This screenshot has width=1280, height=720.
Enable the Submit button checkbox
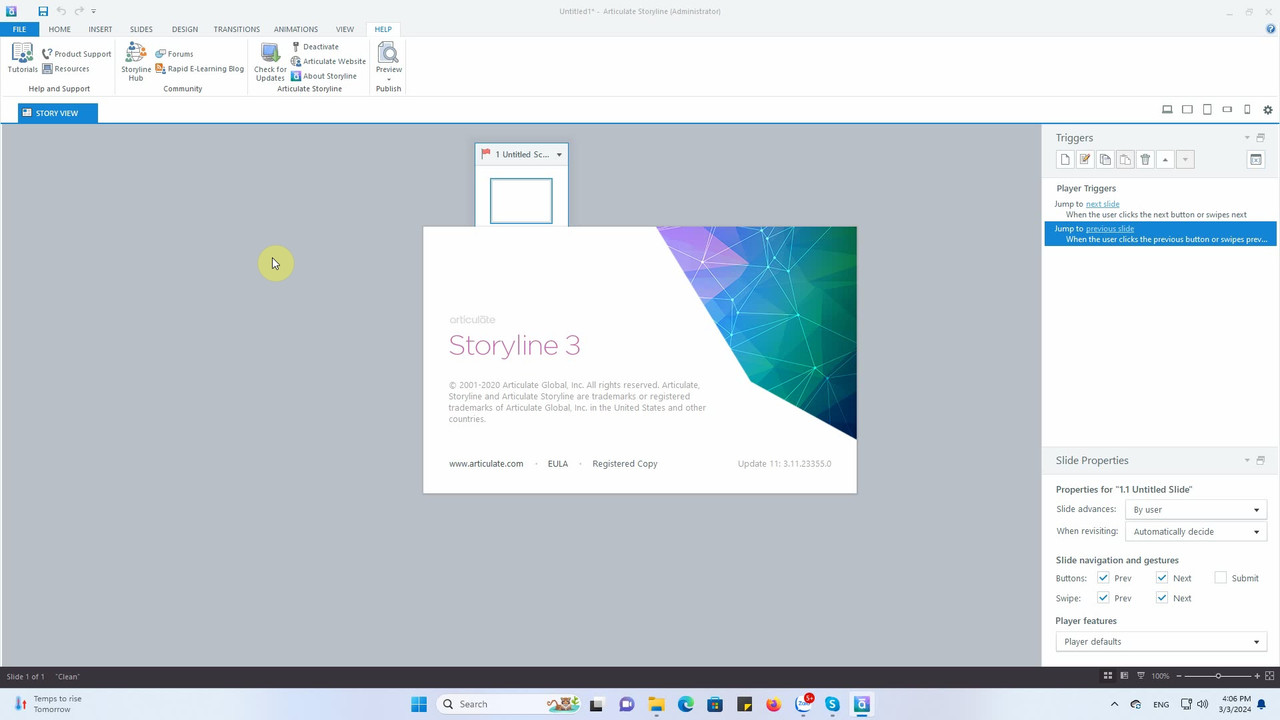1220,578
